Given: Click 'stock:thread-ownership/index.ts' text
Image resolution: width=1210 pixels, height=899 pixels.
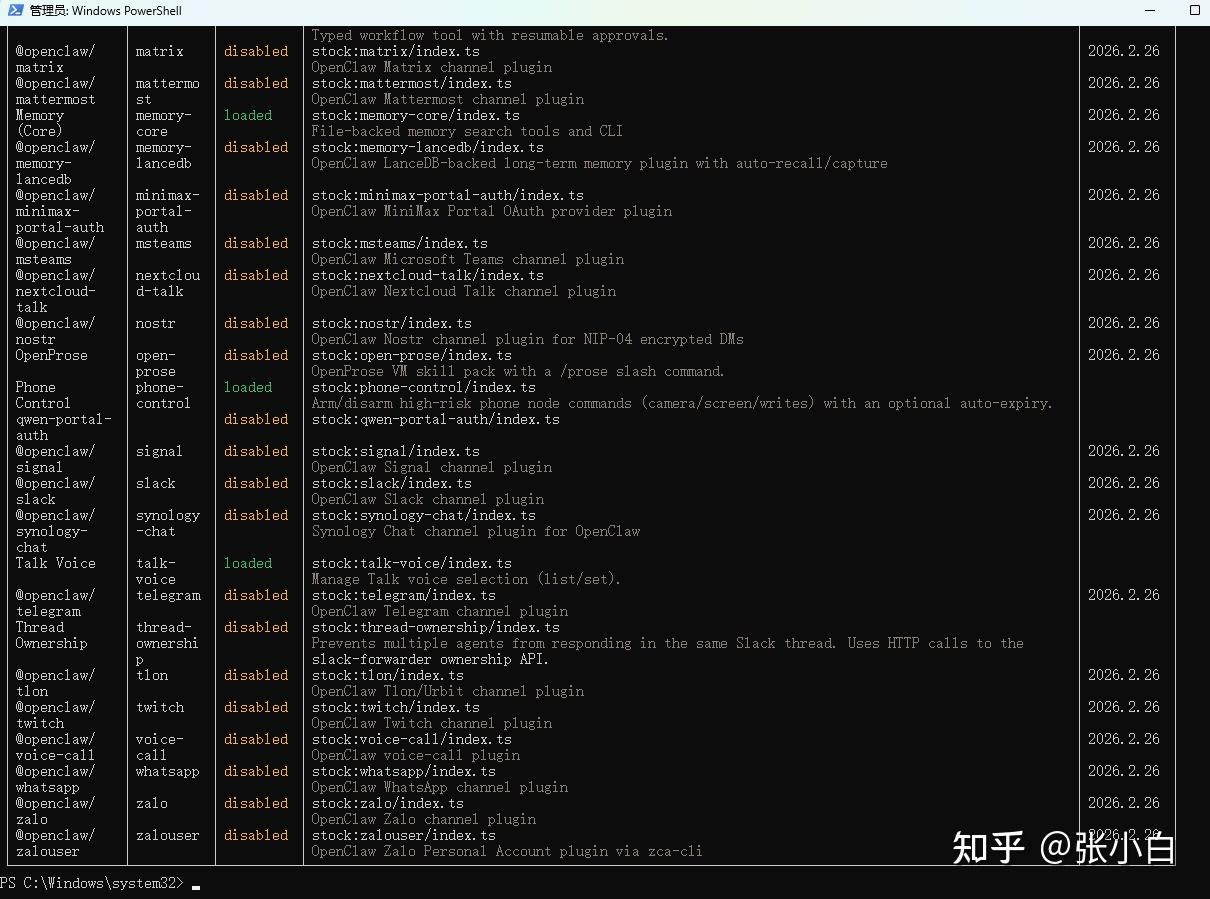Looking at the screenshot, I should [x=436, y=627].
